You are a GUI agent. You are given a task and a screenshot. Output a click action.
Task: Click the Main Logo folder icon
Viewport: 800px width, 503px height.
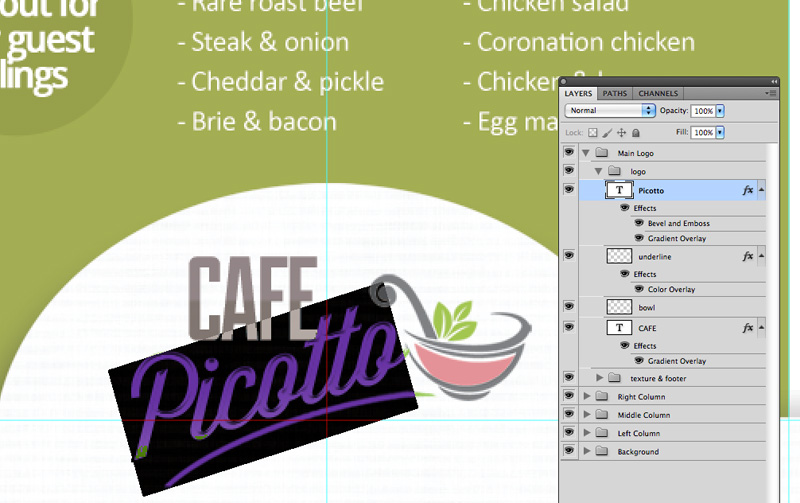(602, 153)
